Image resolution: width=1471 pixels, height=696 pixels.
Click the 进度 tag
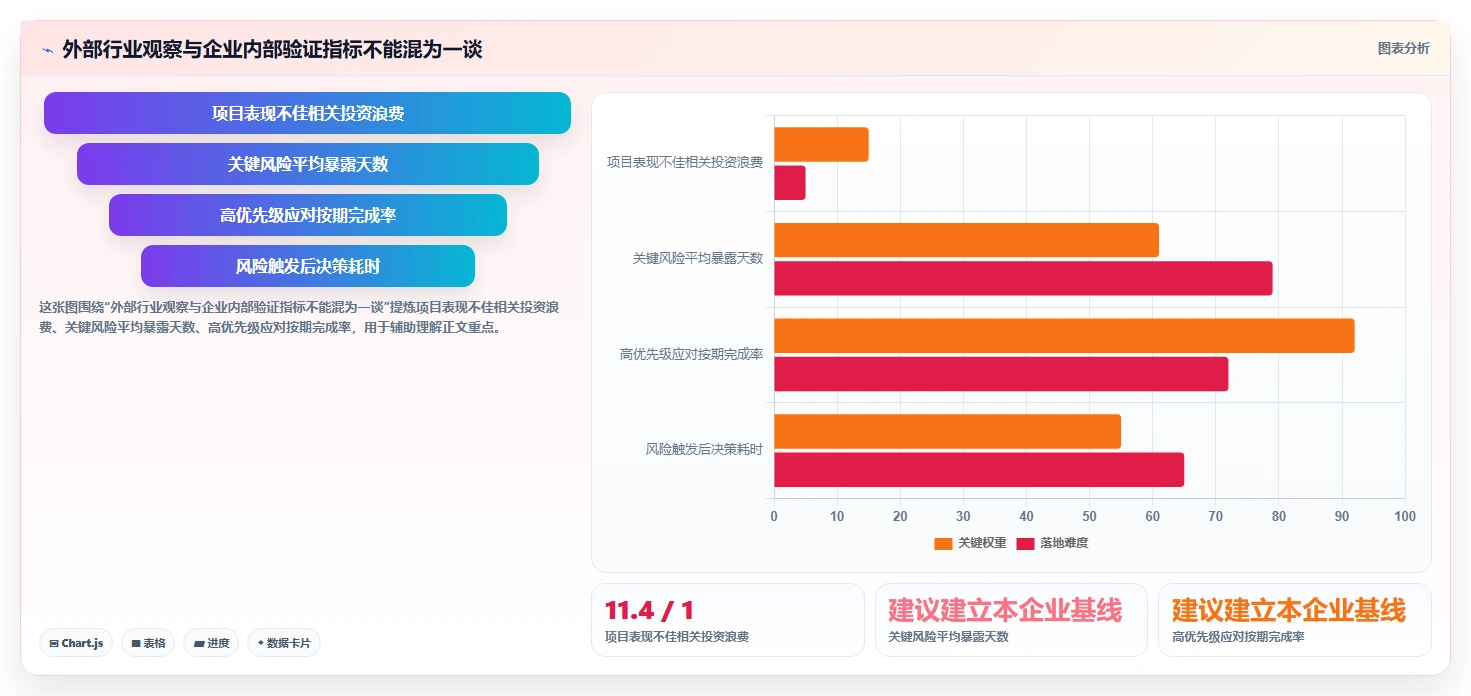(x=211, y=643)
